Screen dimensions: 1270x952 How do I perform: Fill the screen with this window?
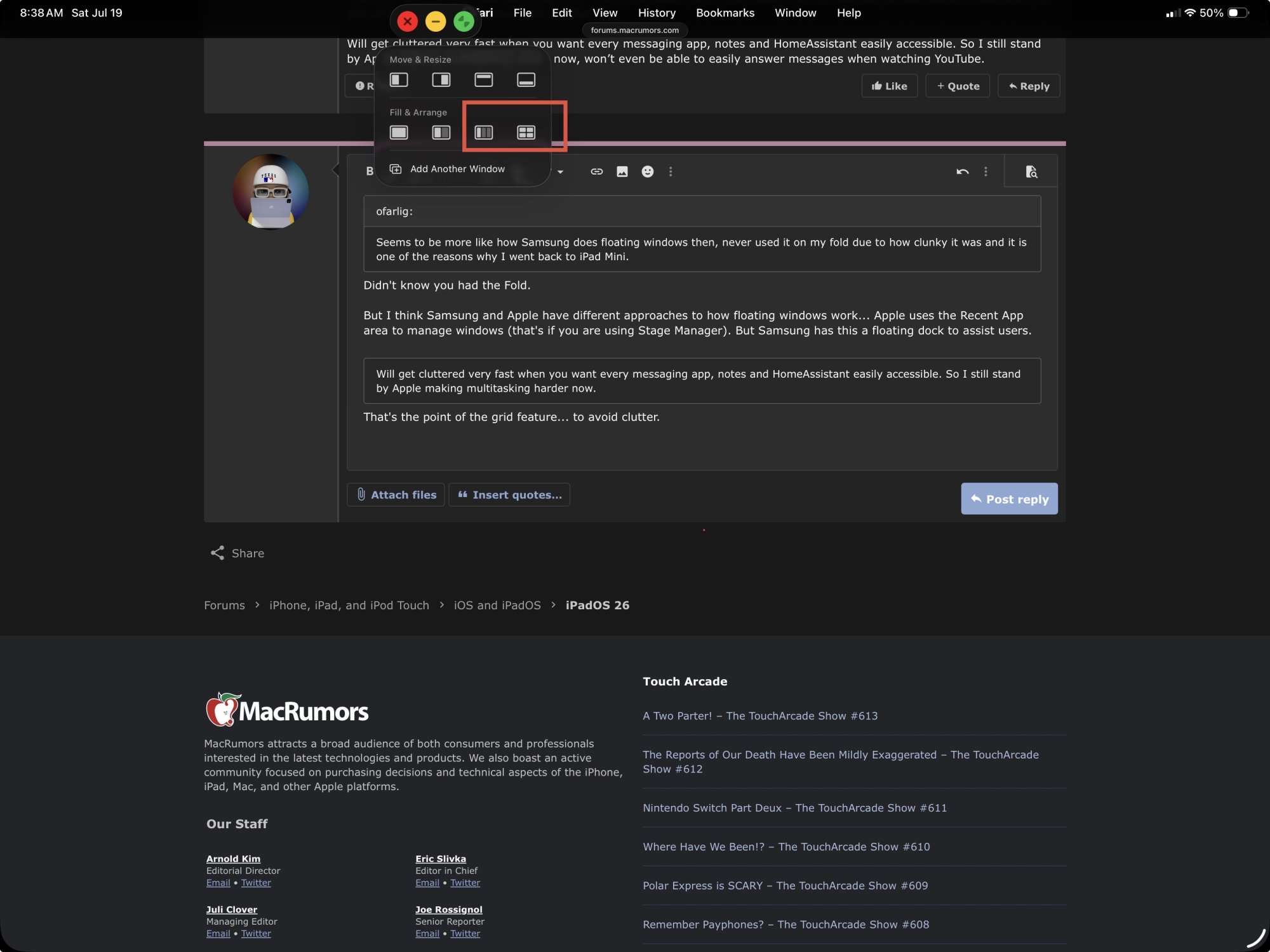[399, 133]
